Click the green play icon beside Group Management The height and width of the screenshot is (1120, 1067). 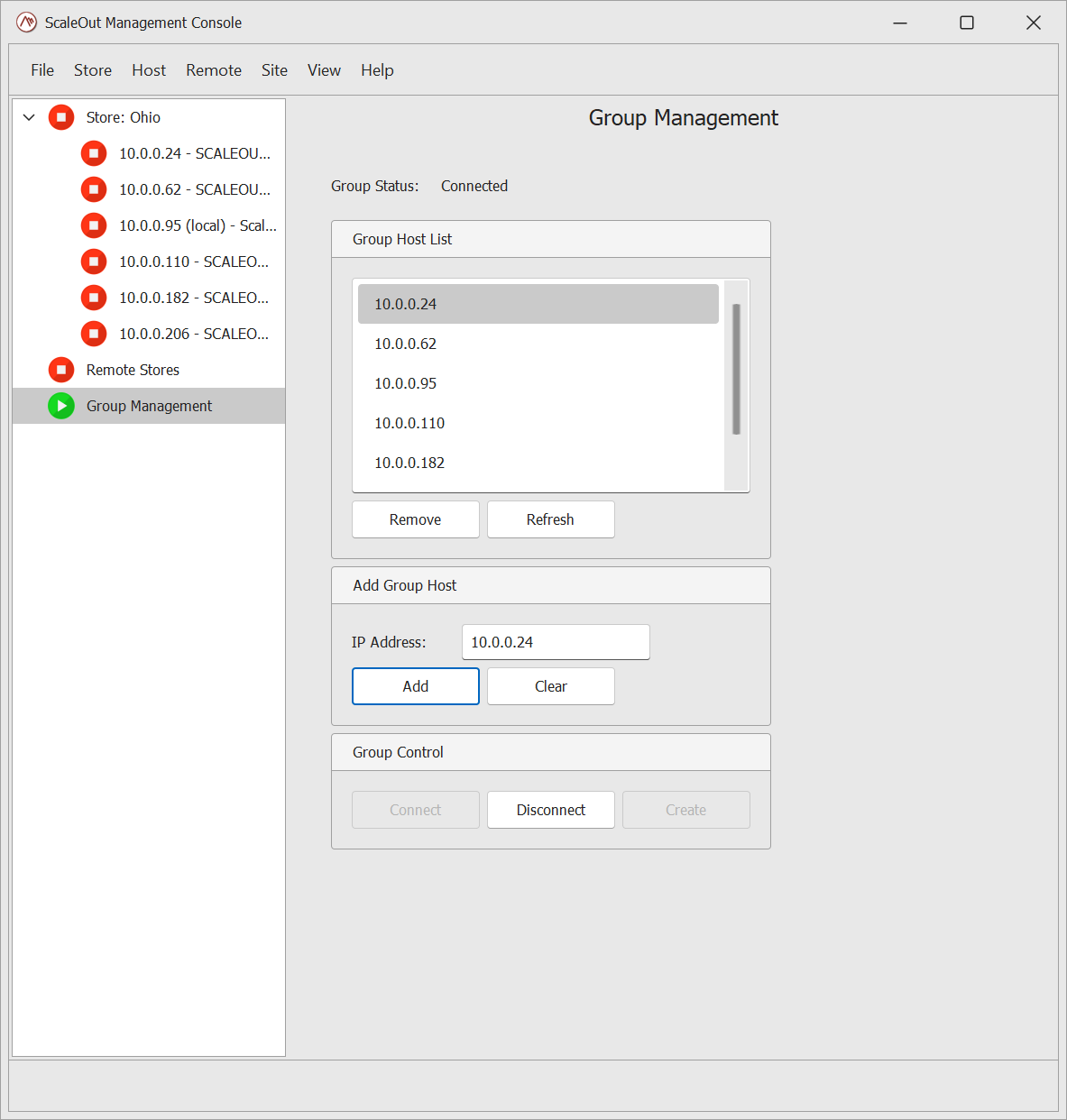point(61,406)
